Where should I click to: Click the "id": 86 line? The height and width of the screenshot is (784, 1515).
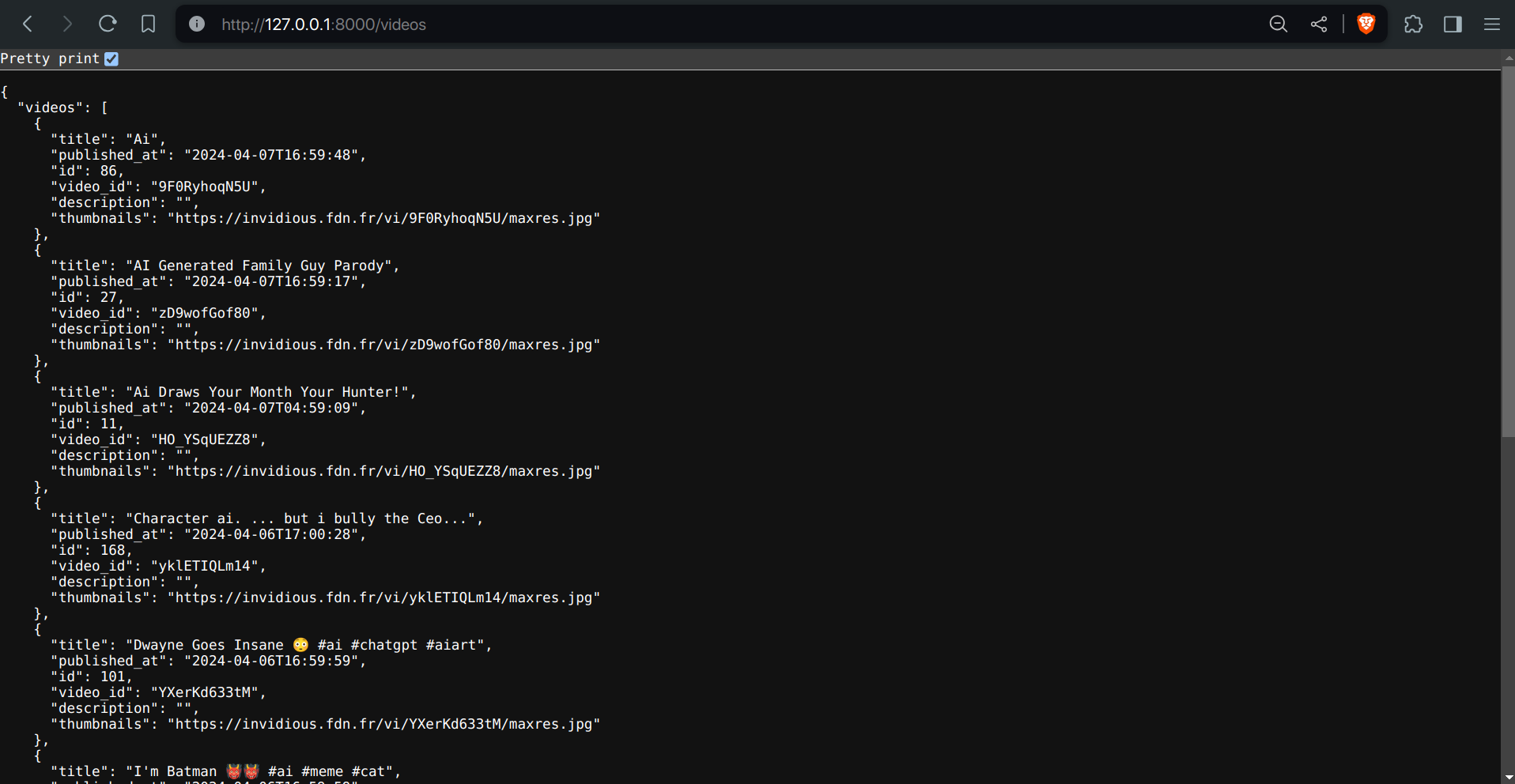(x=88, y=171)
